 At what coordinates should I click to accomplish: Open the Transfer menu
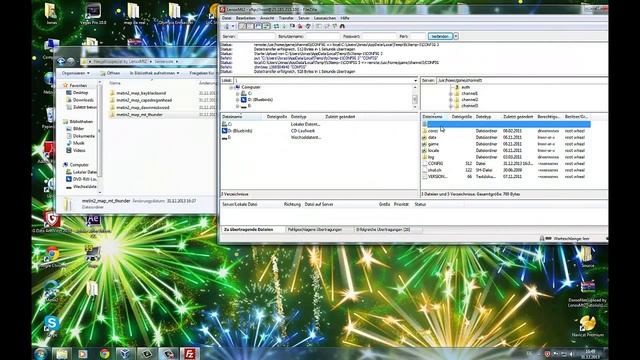pos(286,18)
